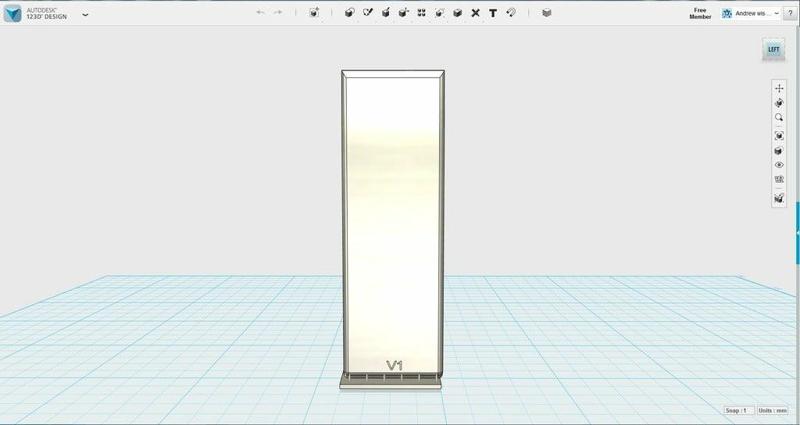Open the Transform tool
This screenshot has height=425, width=800.
(314, 13)
